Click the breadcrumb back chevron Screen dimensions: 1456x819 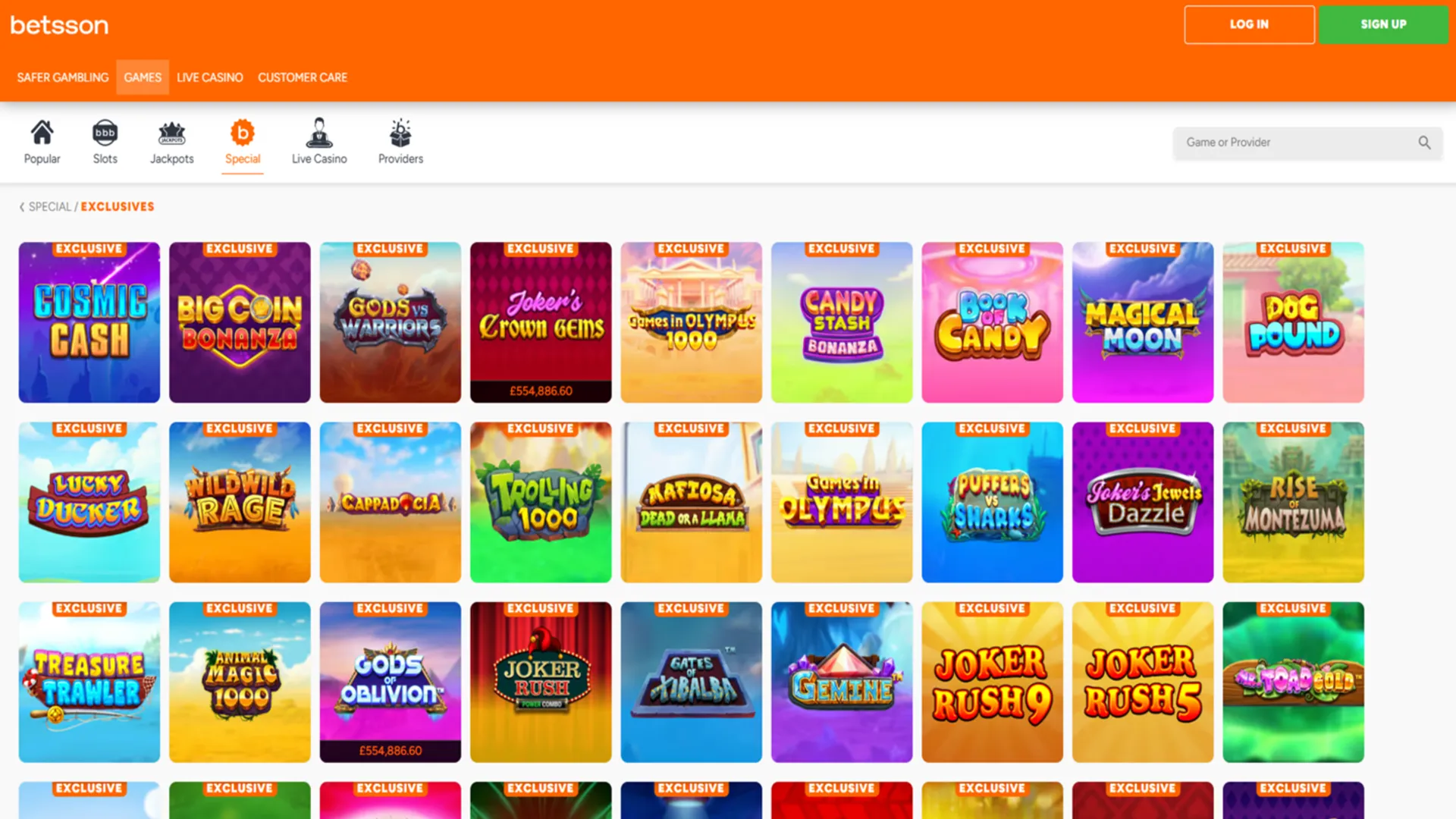[x=21, y=206]
